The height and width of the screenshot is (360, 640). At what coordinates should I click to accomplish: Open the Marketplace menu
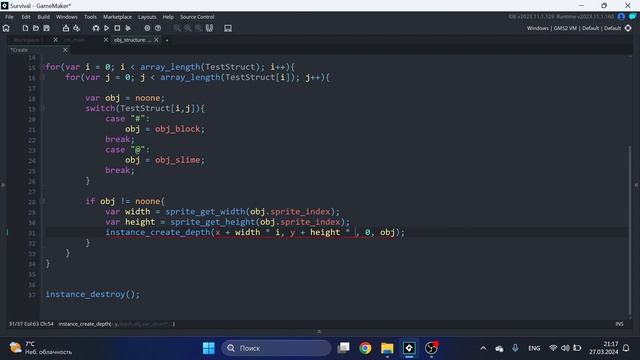117,17
